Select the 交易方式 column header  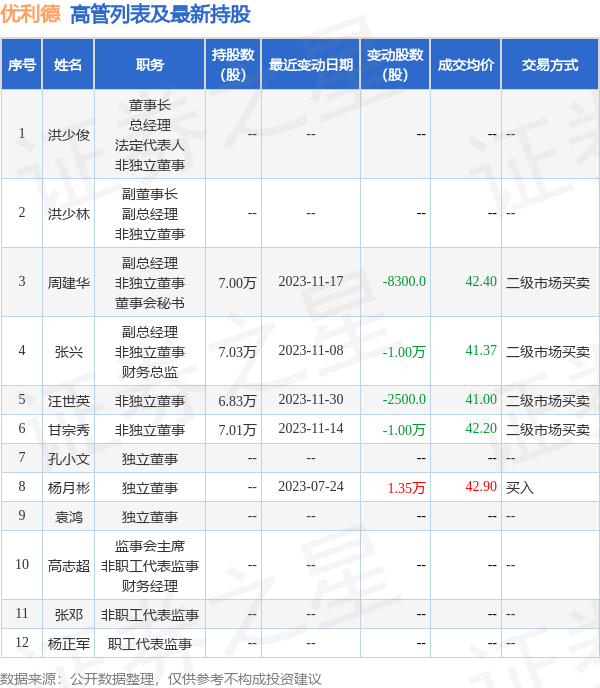[x=550, y=64]
